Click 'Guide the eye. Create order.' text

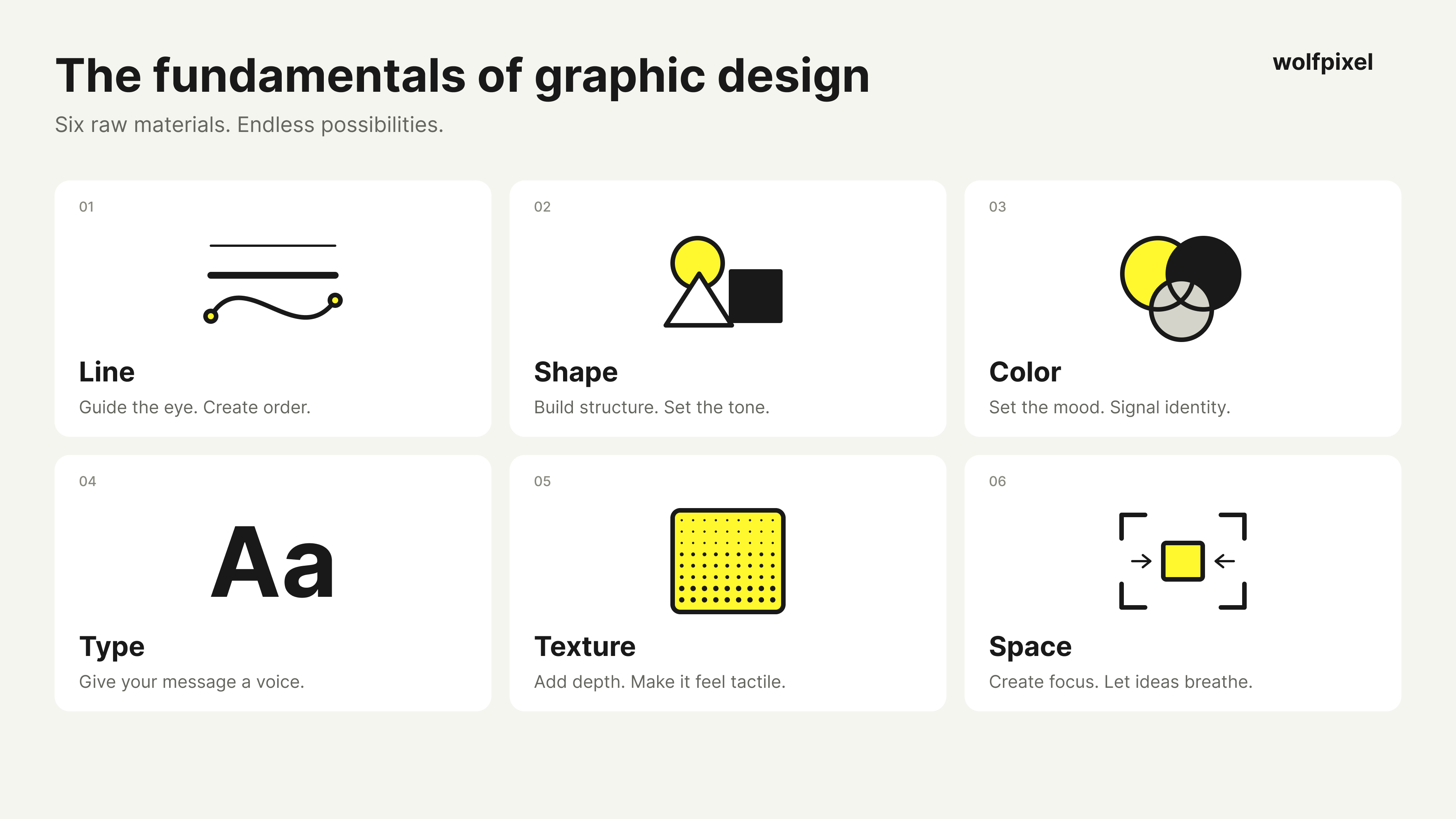point(195,408)
